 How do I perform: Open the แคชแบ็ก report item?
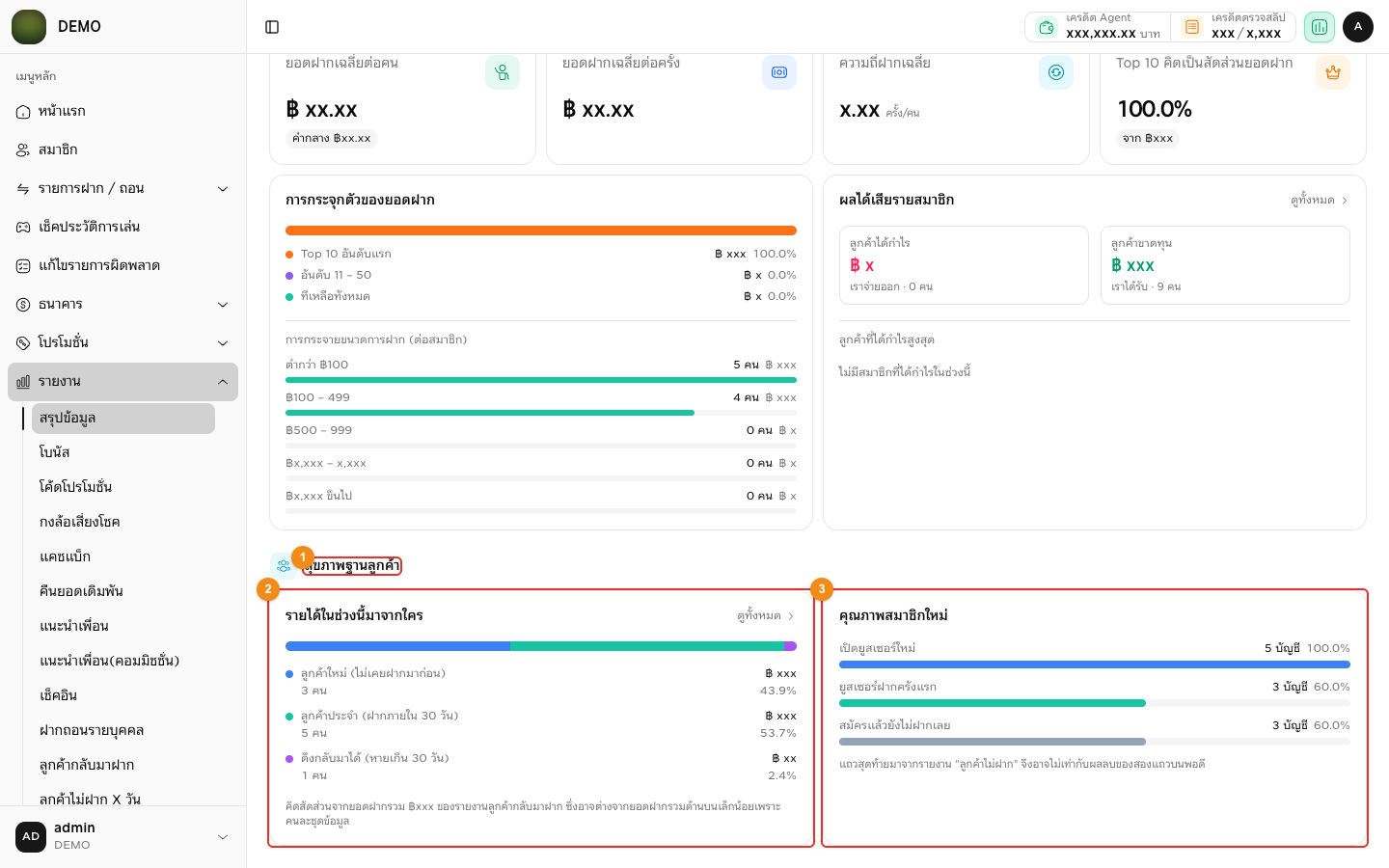tap(123, 557)
